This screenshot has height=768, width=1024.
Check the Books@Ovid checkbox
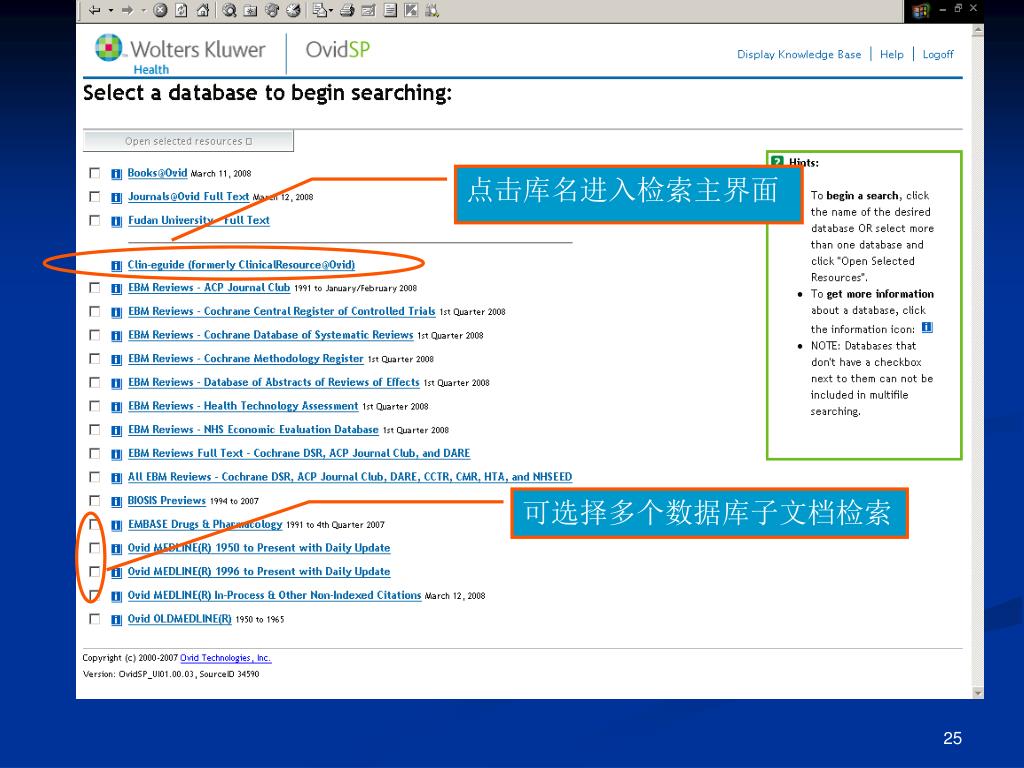tap(95, 172)
